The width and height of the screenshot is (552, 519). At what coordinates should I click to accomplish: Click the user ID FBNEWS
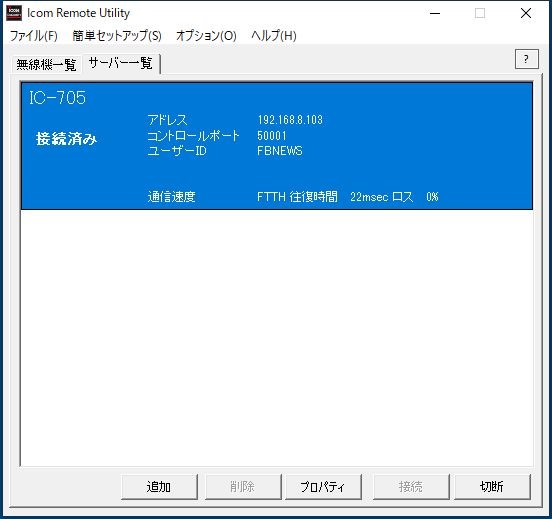(x=280, y=151)
